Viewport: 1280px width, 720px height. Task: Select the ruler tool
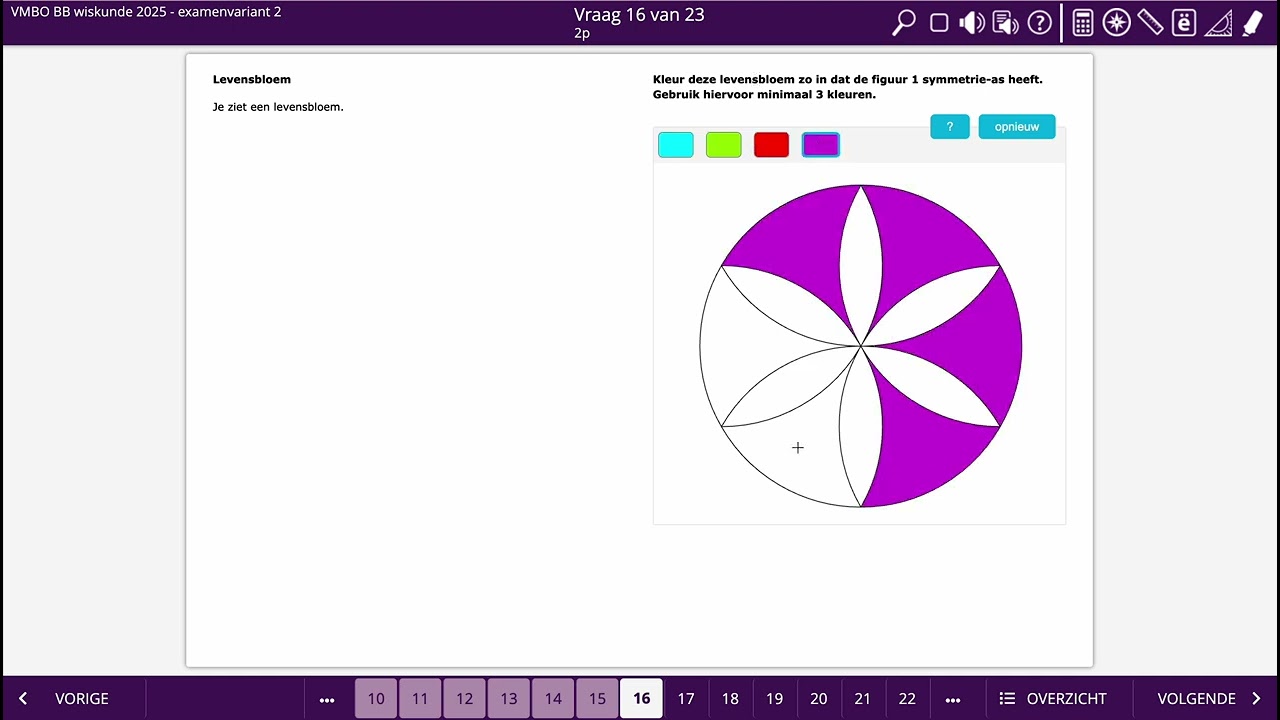click(x=1150, y=23)
